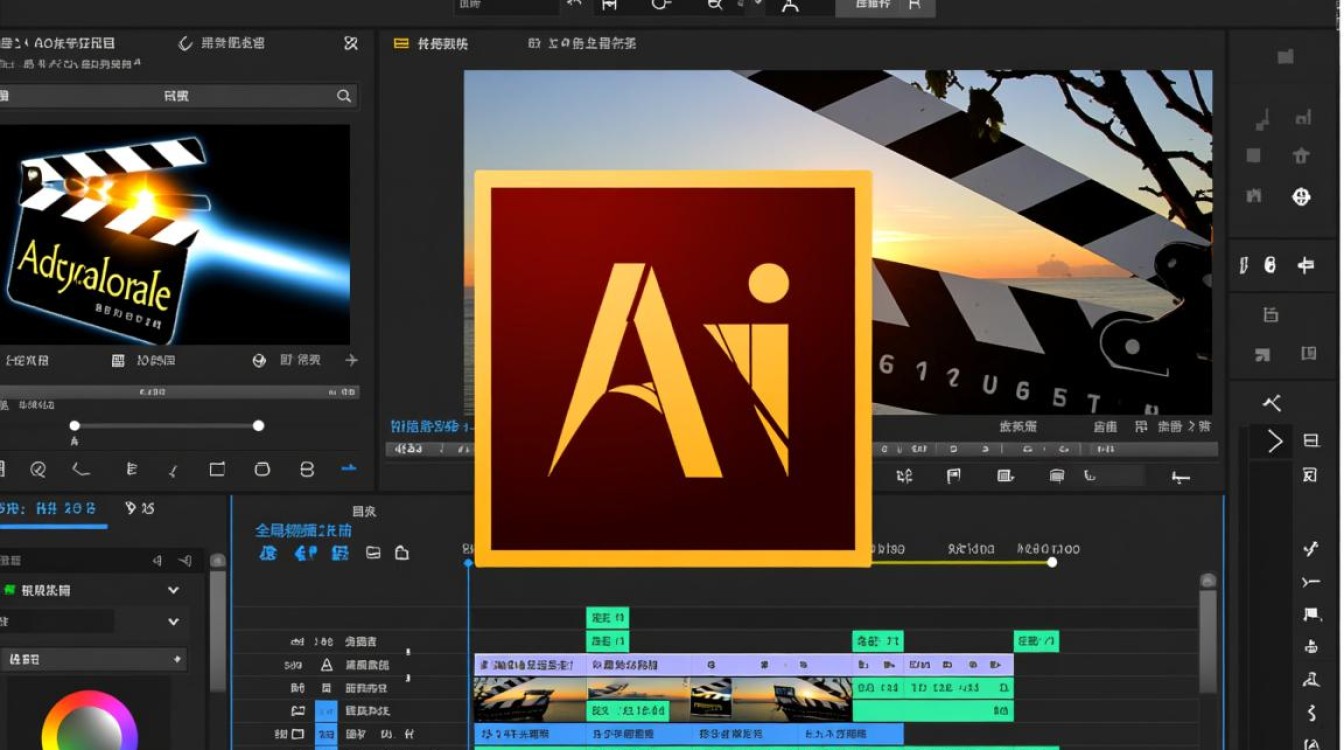
Task: Mute using the right speaker icon in effects panel
Action: (185, 561)
